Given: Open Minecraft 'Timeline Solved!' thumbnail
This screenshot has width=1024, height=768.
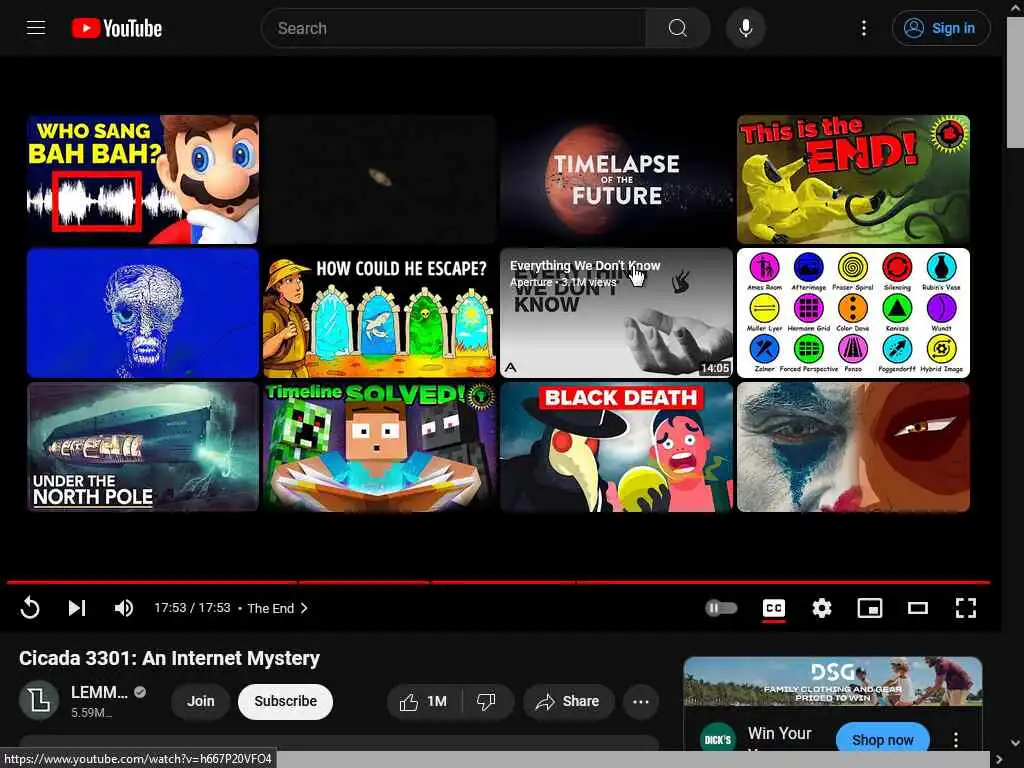Looking at the screenshot, I should [380, 447].
